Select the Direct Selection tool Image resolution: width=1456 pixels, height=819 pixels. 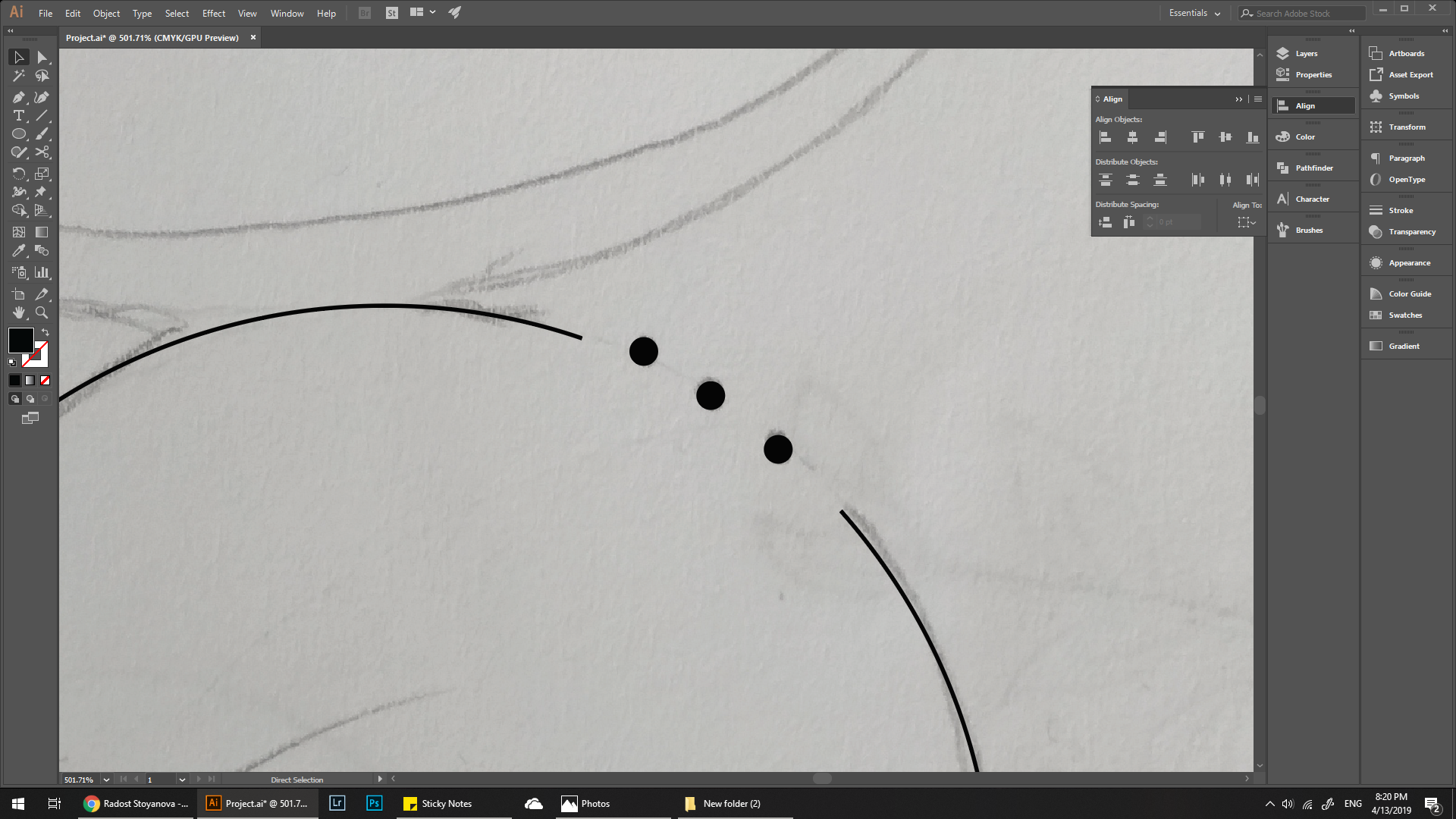tap(42, 57)
